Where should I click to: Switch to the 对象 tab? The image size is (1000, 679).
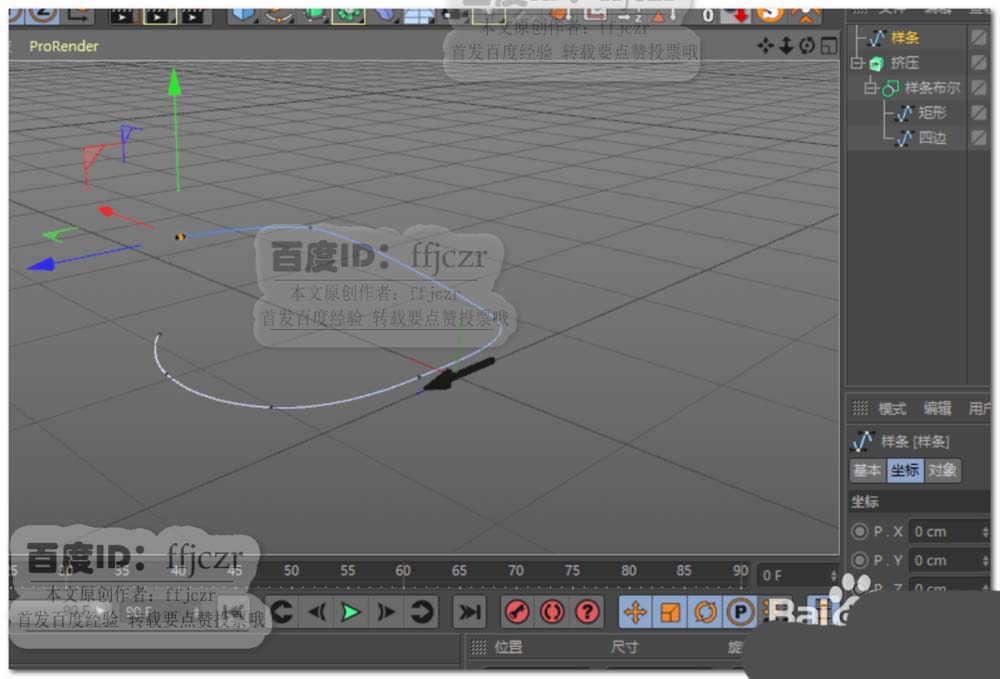tap(942, 471)
